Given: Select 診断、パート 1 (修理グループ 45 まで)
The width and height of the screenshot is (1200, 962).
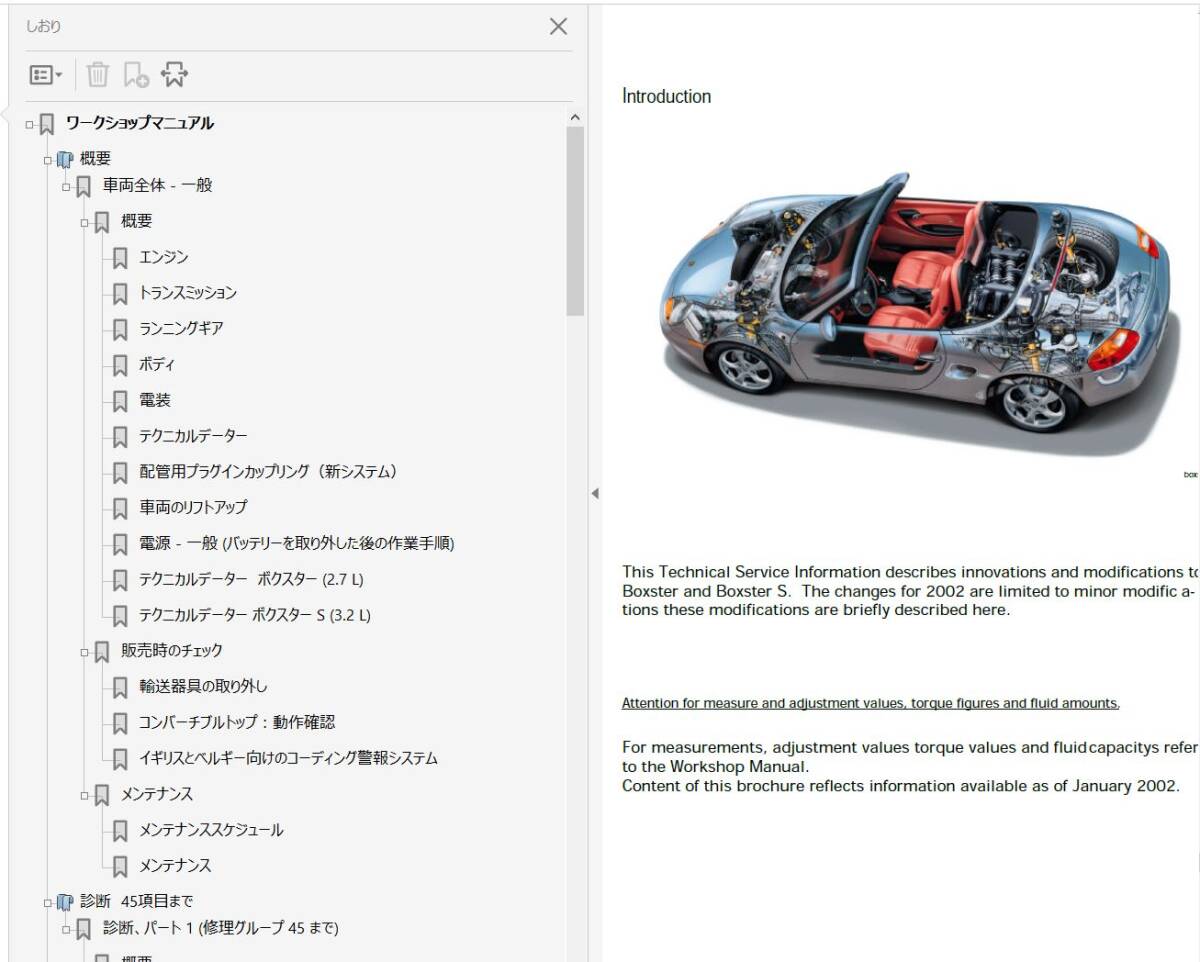Looking at the screenshot, I should click(x=221, y=928).
